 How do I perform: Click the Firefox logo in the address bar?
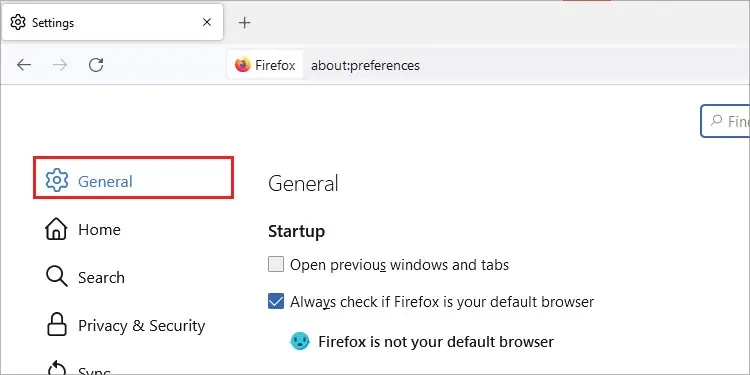243,65
